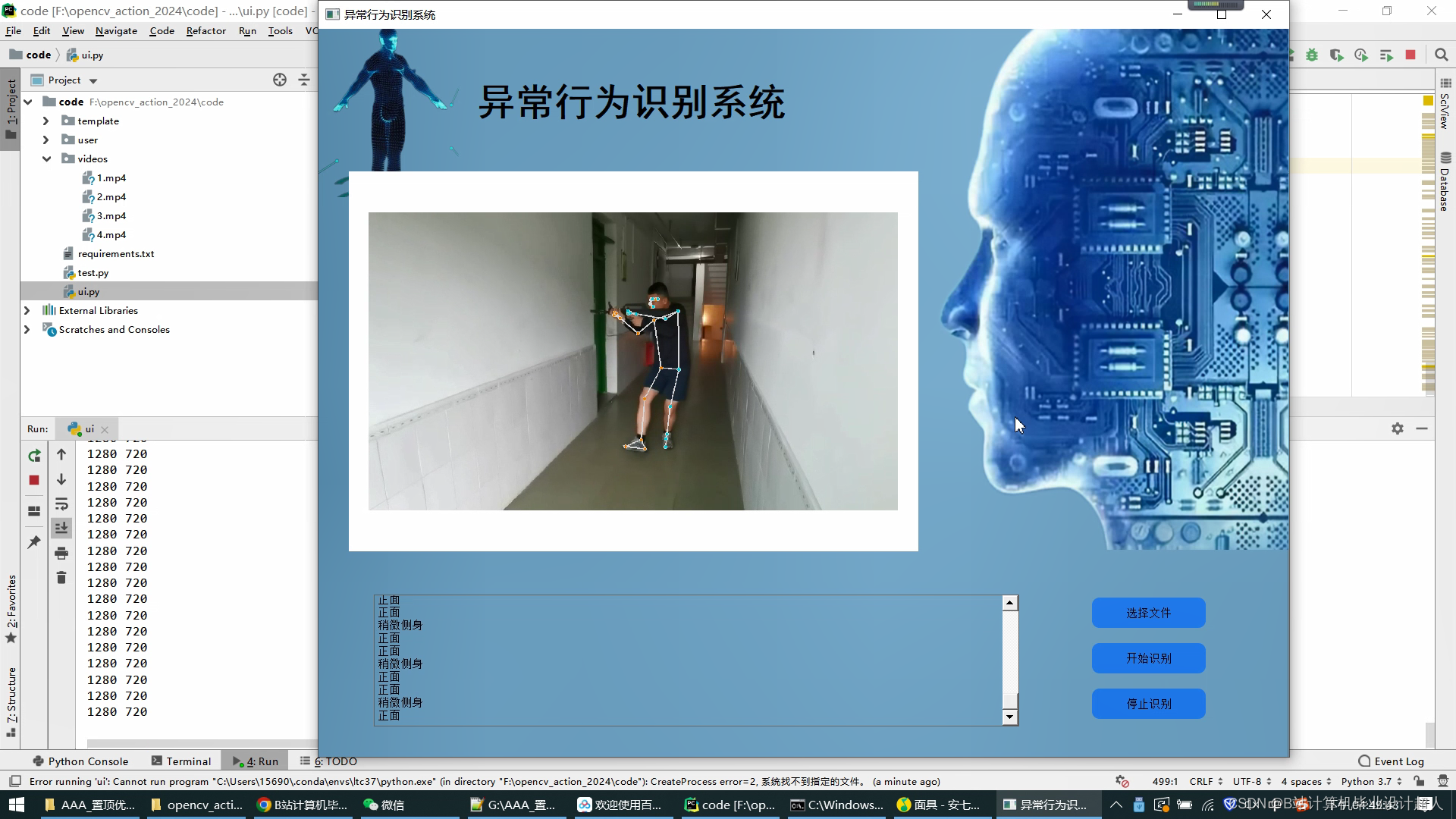
Task: Toggle scroll to end icon in console
Action: point(61,528)
